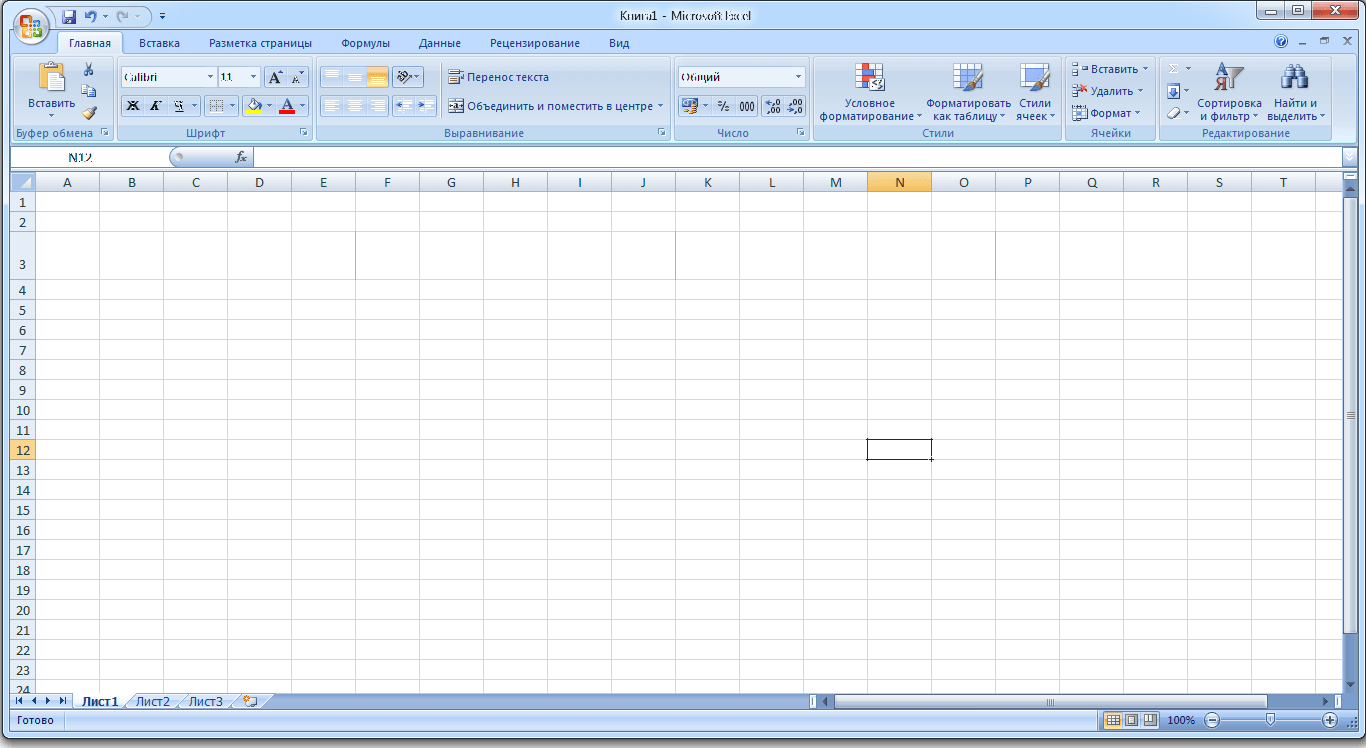Image resolution: width=1366 pixels, height=748 pixels.
Task: Click the Save icon in quick access toolbar
Action: point(69,17)
